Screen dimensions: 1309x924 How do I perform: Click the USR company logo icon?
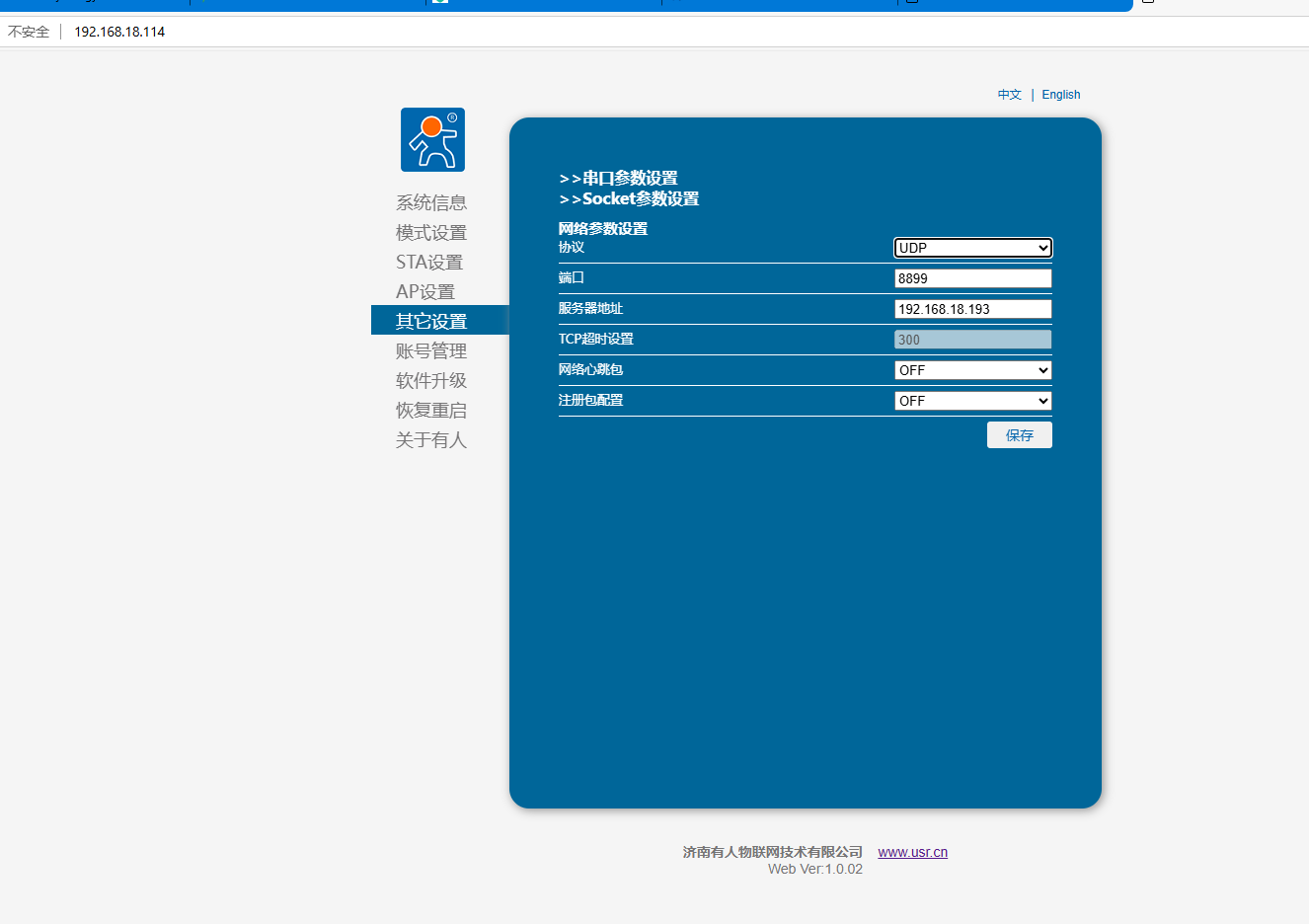click(432, 140)
